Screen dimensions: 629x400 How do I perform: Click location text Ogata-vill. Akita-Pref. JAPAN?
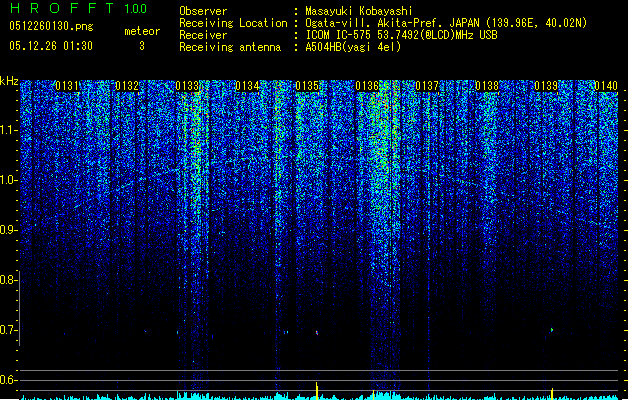(x=393, y=23)
